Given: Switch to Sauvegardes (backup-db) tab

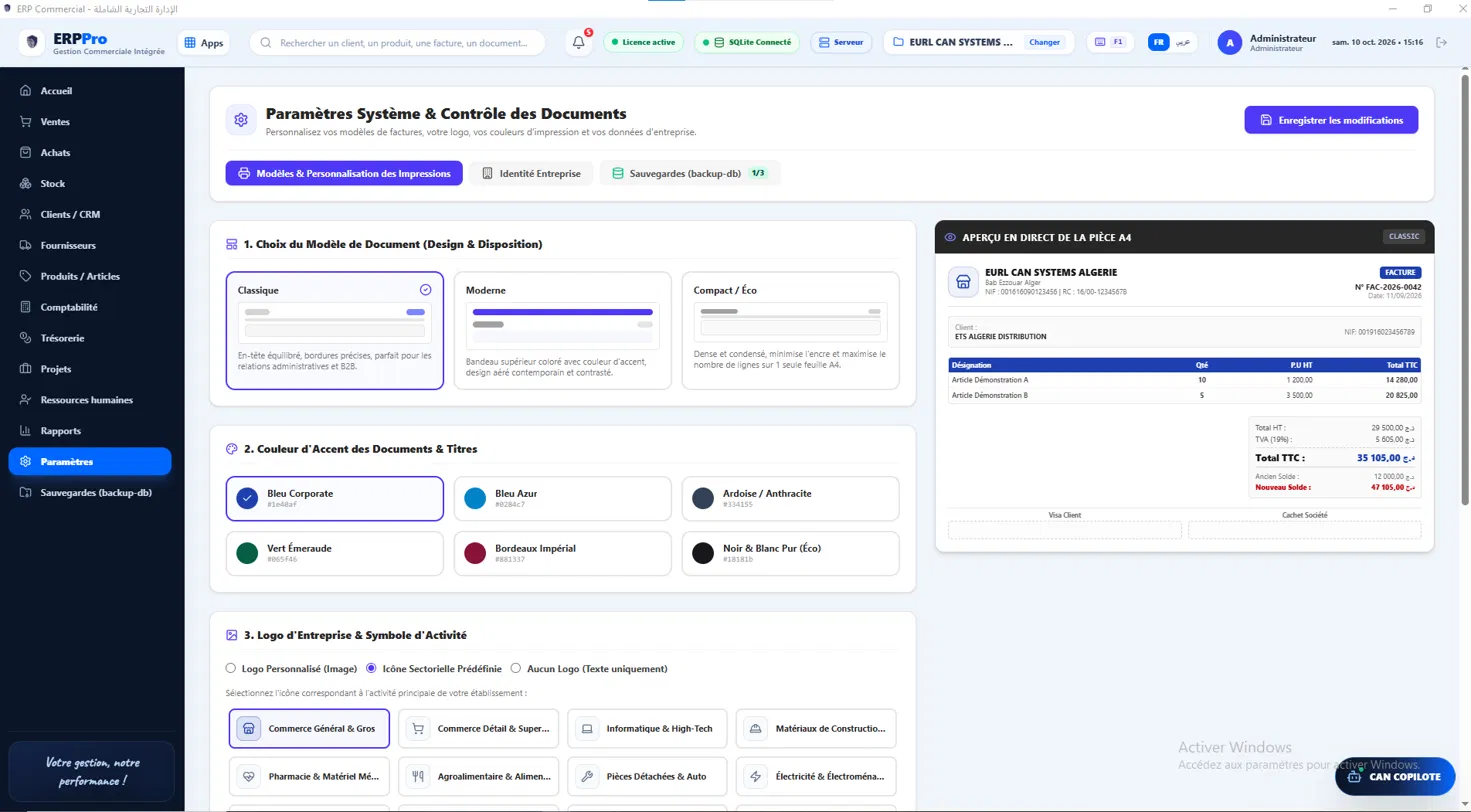Looking at the screenshot, I should click(690, 173).
